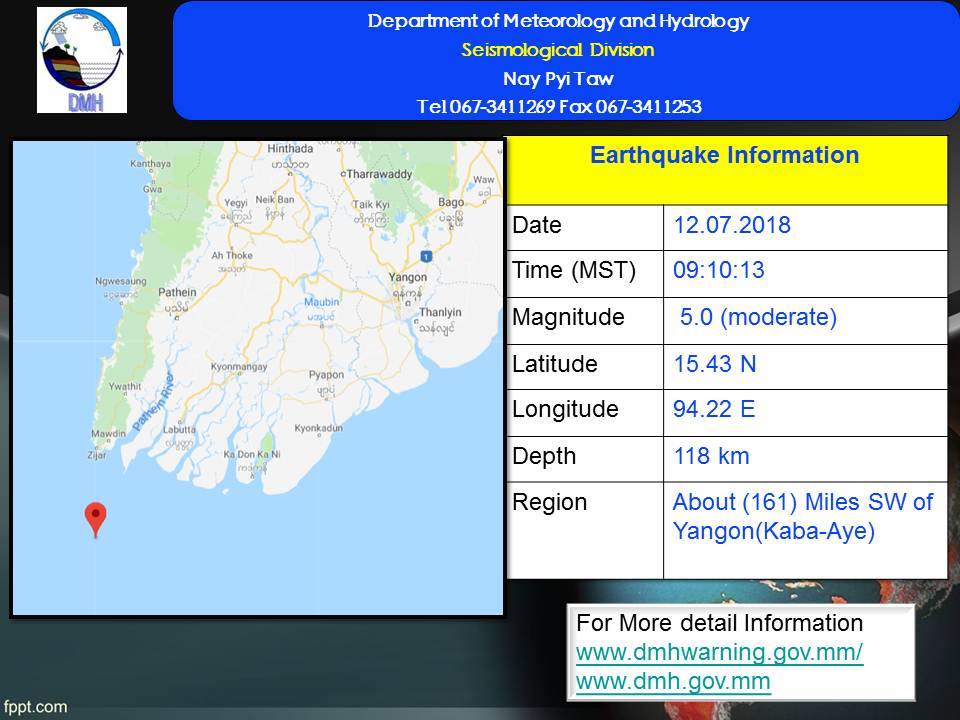Click the Tel 067-3411269 Fax line

559,107
